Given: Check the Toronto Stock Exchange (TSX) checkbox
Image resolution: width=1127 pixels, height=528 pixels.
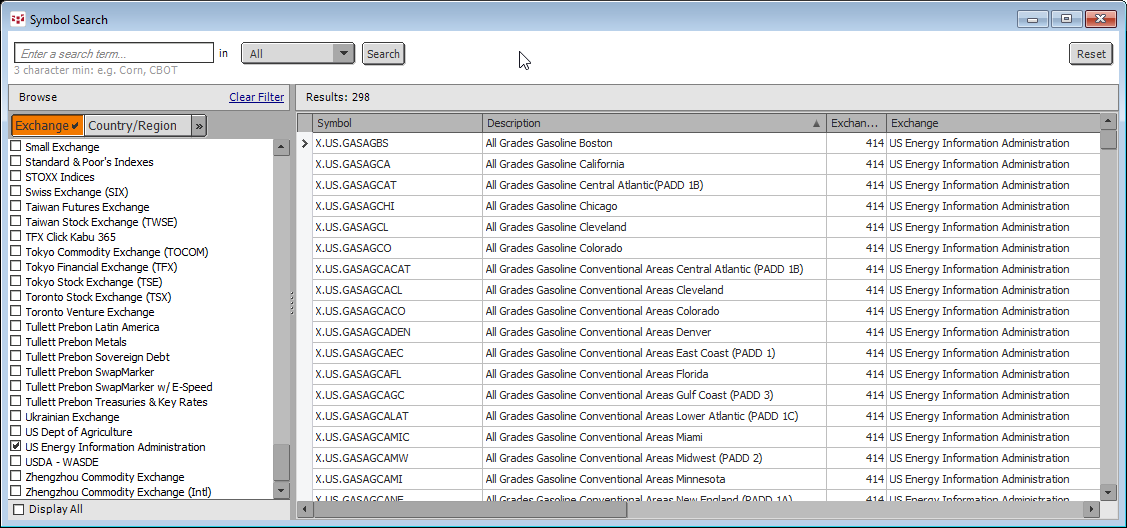Looking at the screenshot, I should click(x=16, y=297).
